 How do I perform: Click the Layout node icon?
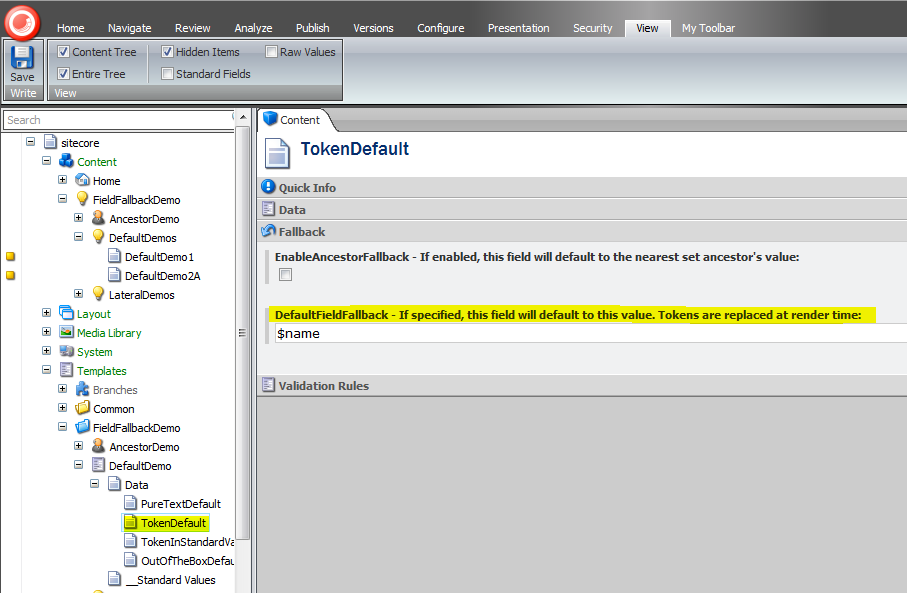pos(67,313)
